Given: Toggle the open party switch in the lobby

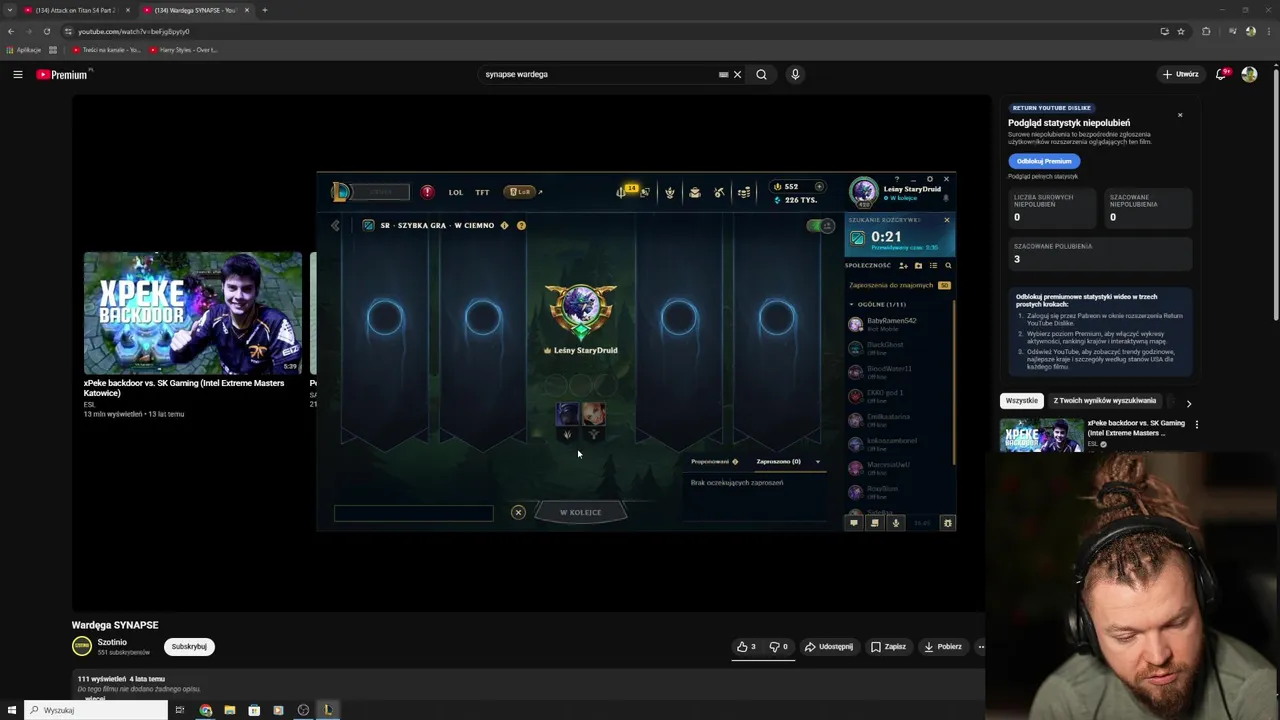Looking at the screenshot, I should pyautogui.click(x=821, y=226).
